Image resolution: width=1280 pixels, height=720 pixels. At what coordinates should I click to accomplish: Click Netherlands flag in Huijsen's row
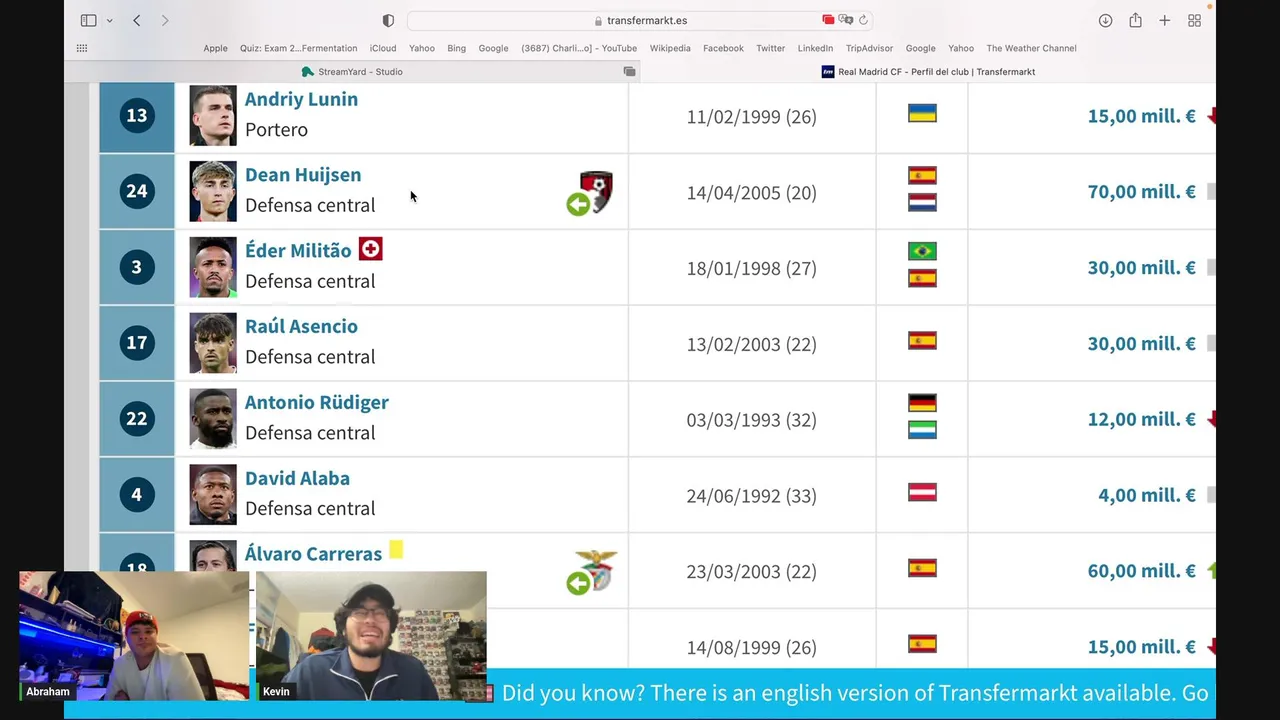coord(922,203)
